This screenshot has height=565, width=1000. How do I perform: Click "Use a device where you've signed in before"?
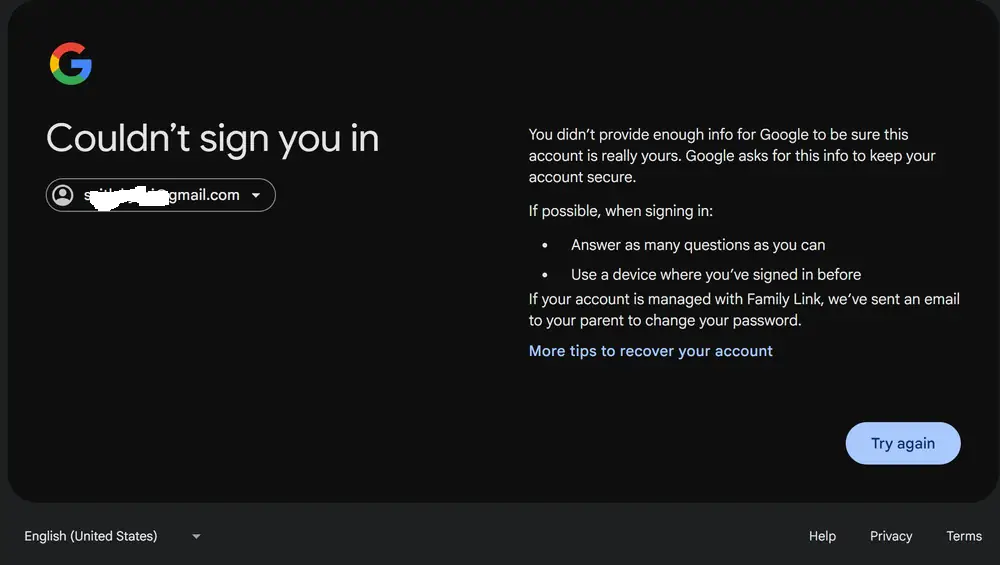[715, 274]
